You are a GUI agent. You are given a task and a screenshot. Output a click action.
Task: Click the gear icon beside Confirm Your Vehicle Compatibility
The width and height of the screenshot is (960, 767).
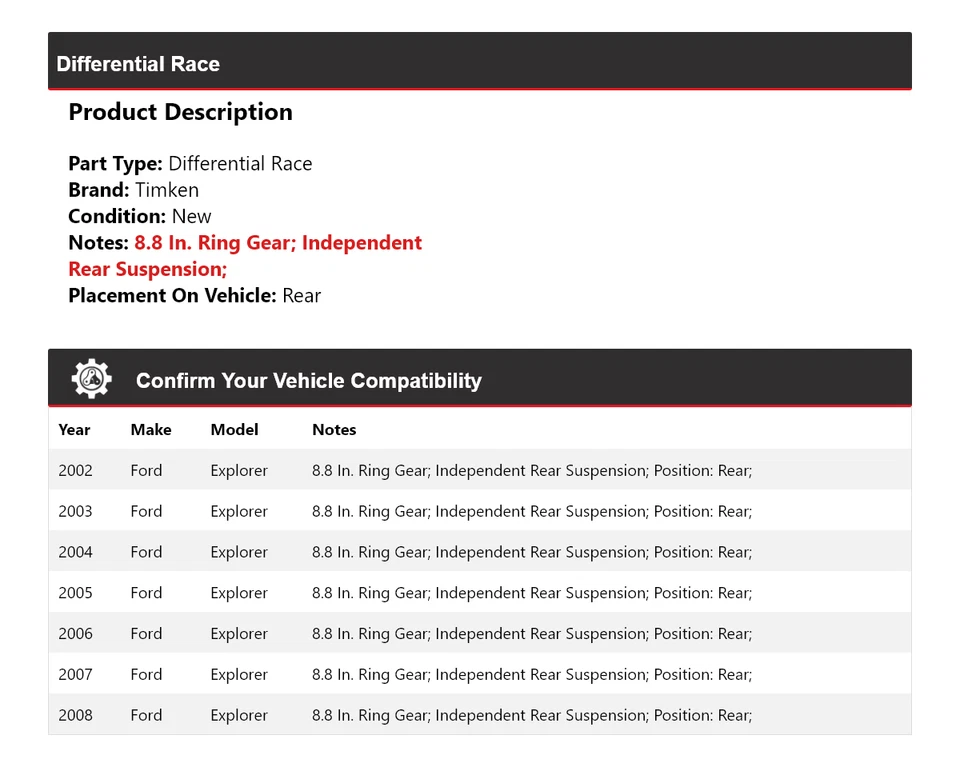(91, 379)
